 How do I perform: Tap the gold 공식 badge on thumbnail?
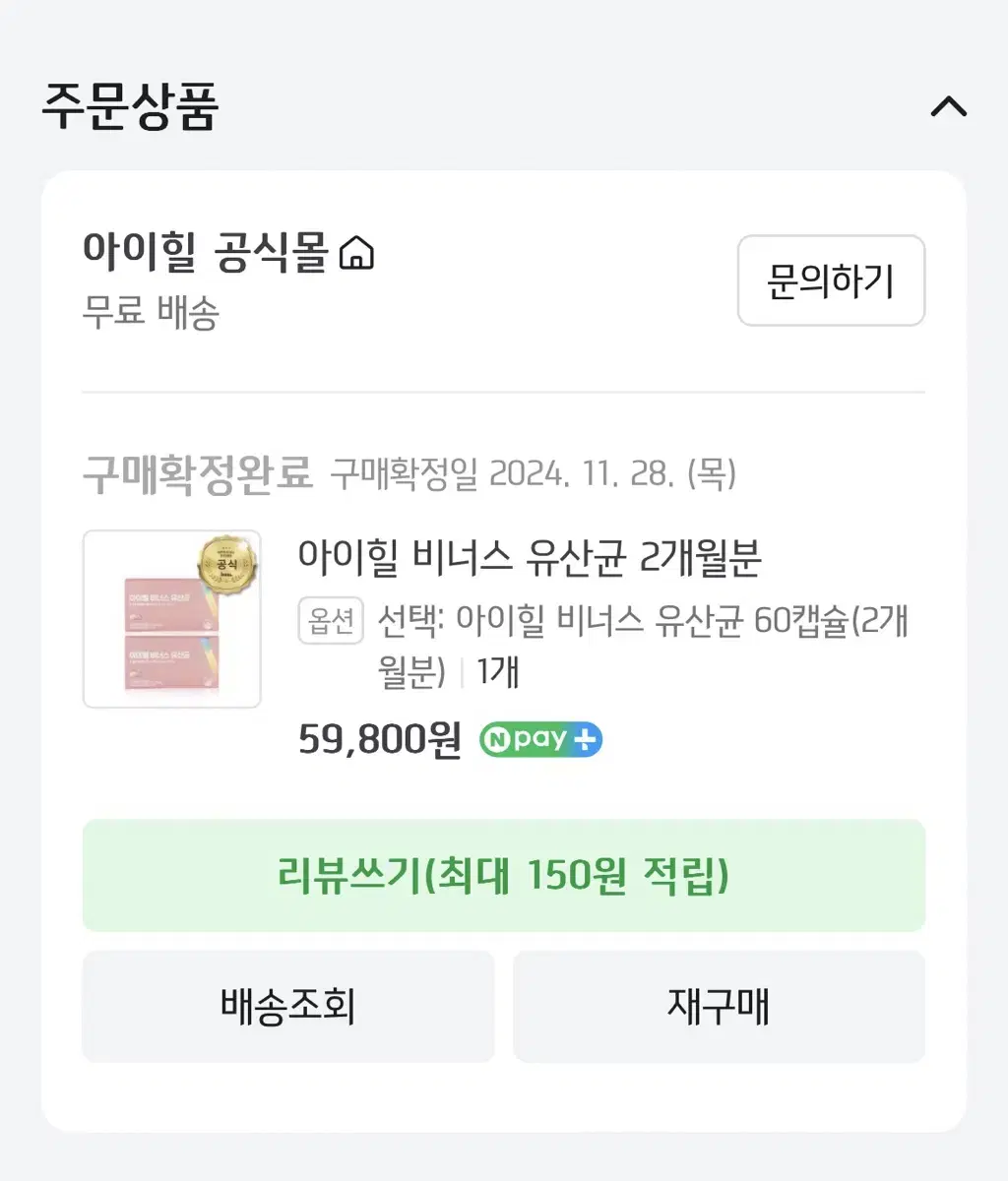[226, 567]
